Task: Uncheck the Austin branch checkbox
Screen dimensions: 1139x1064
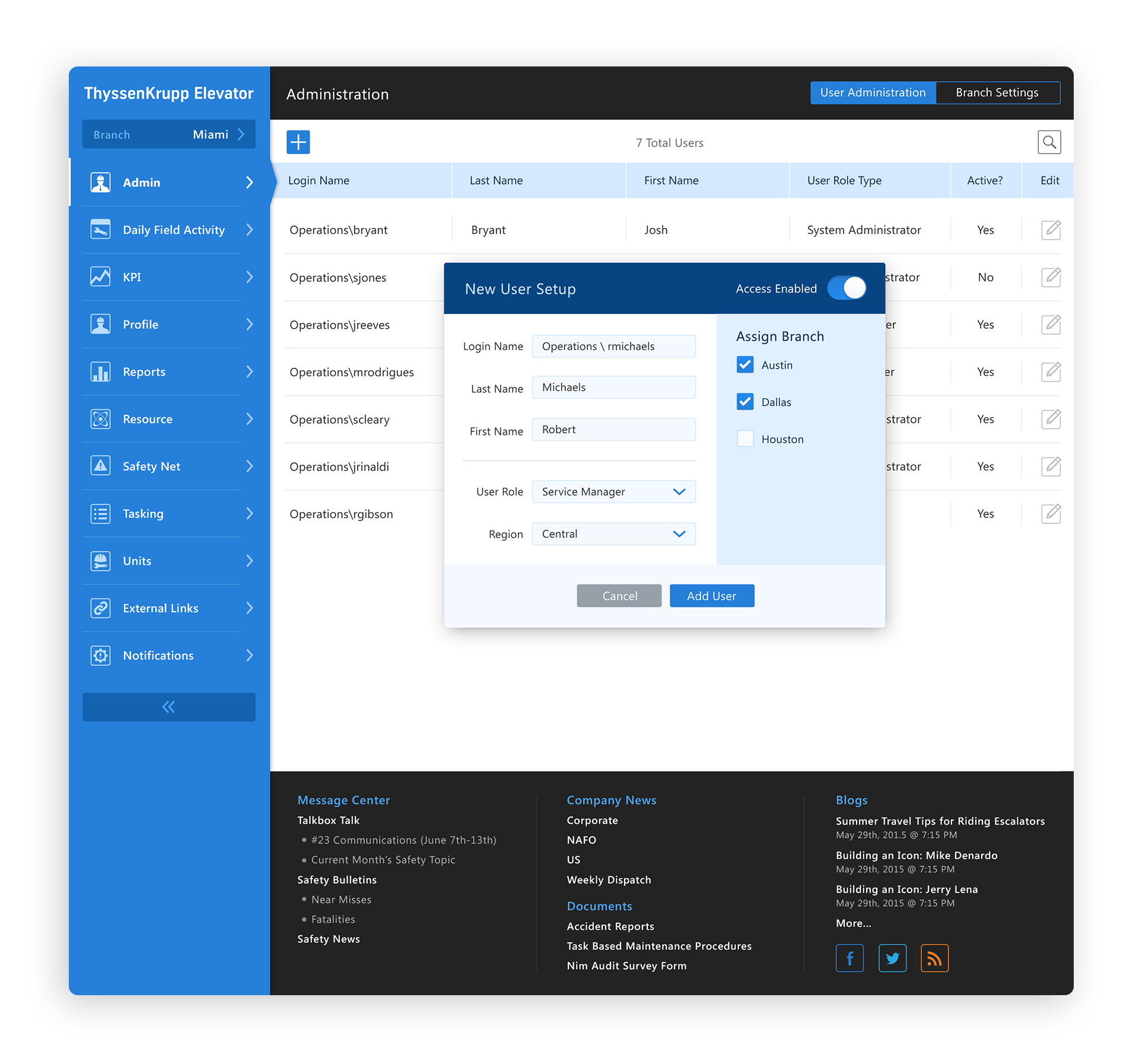Action: 745,364
